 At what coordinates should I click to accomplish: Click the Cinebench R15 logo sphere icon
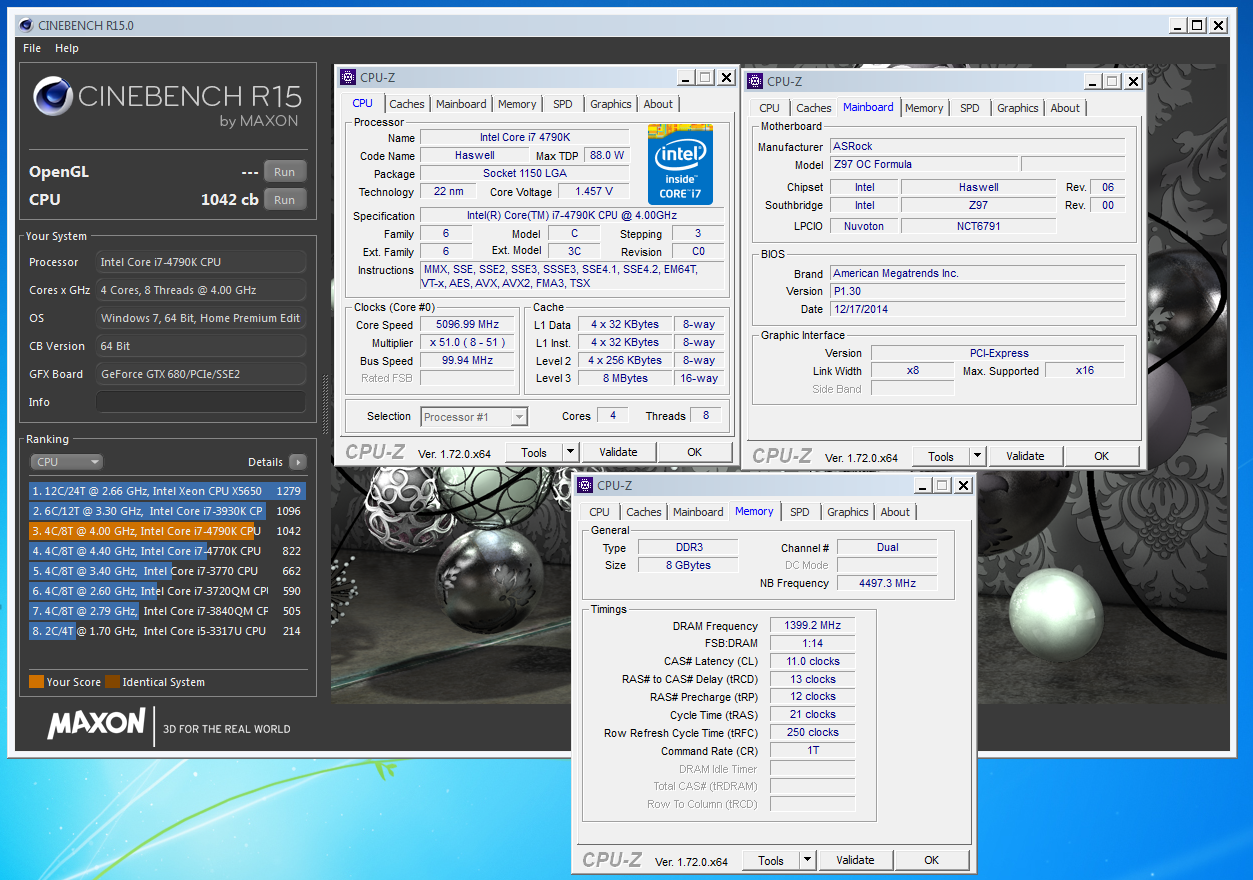[x=52, y=97]
